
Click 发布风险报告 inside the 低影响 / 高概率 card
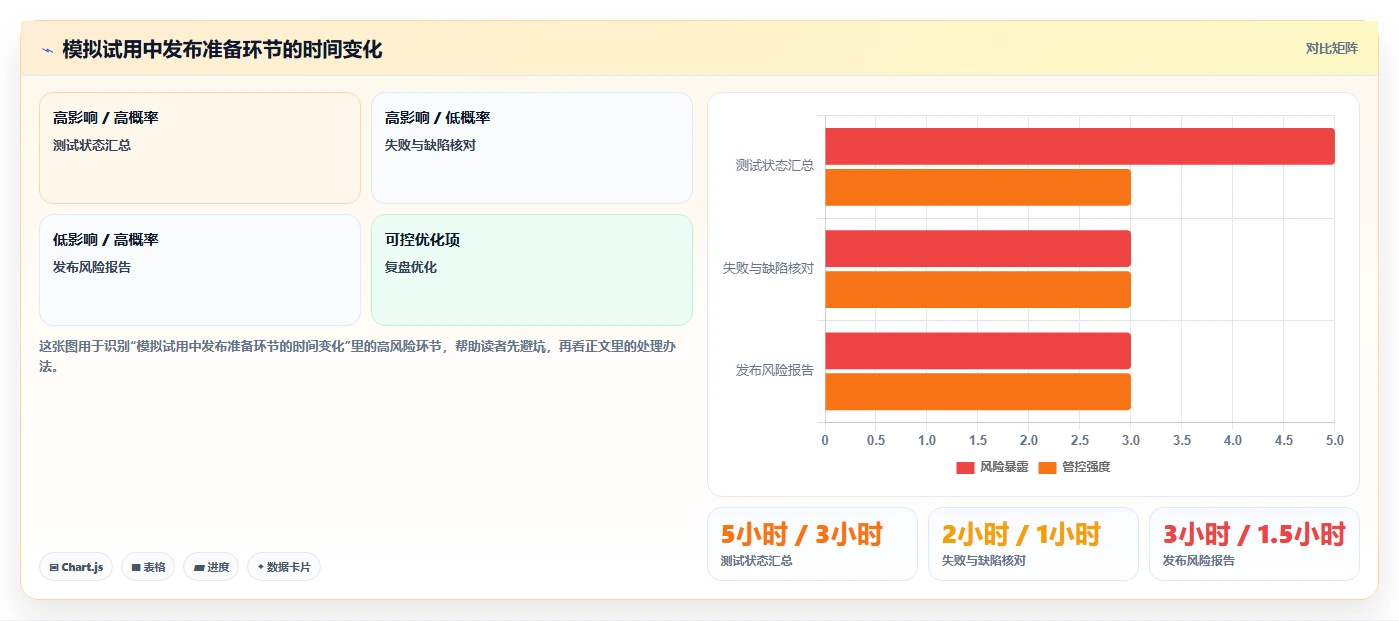[92, 267]
